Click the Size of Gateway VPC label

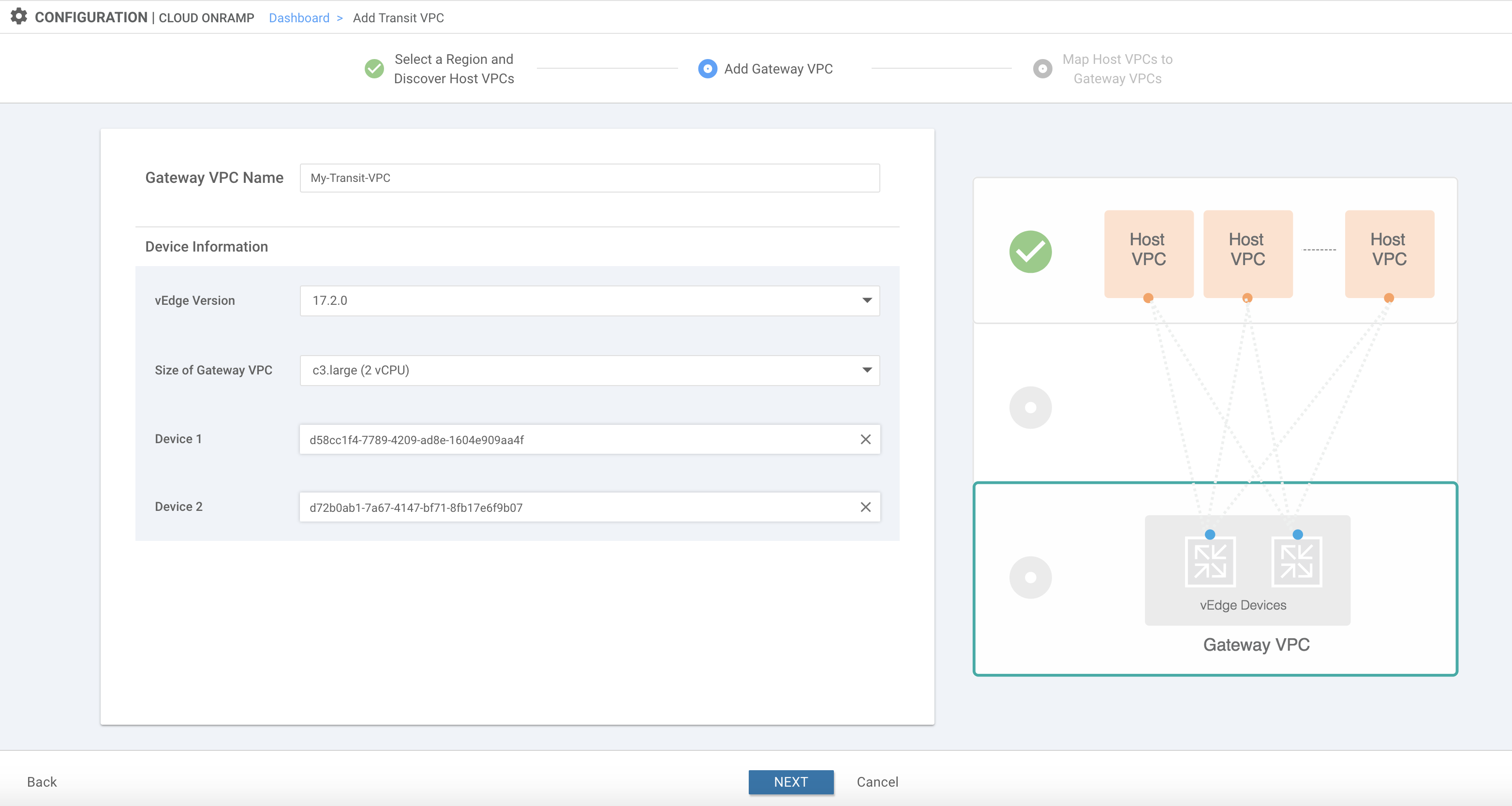(214, 371)
